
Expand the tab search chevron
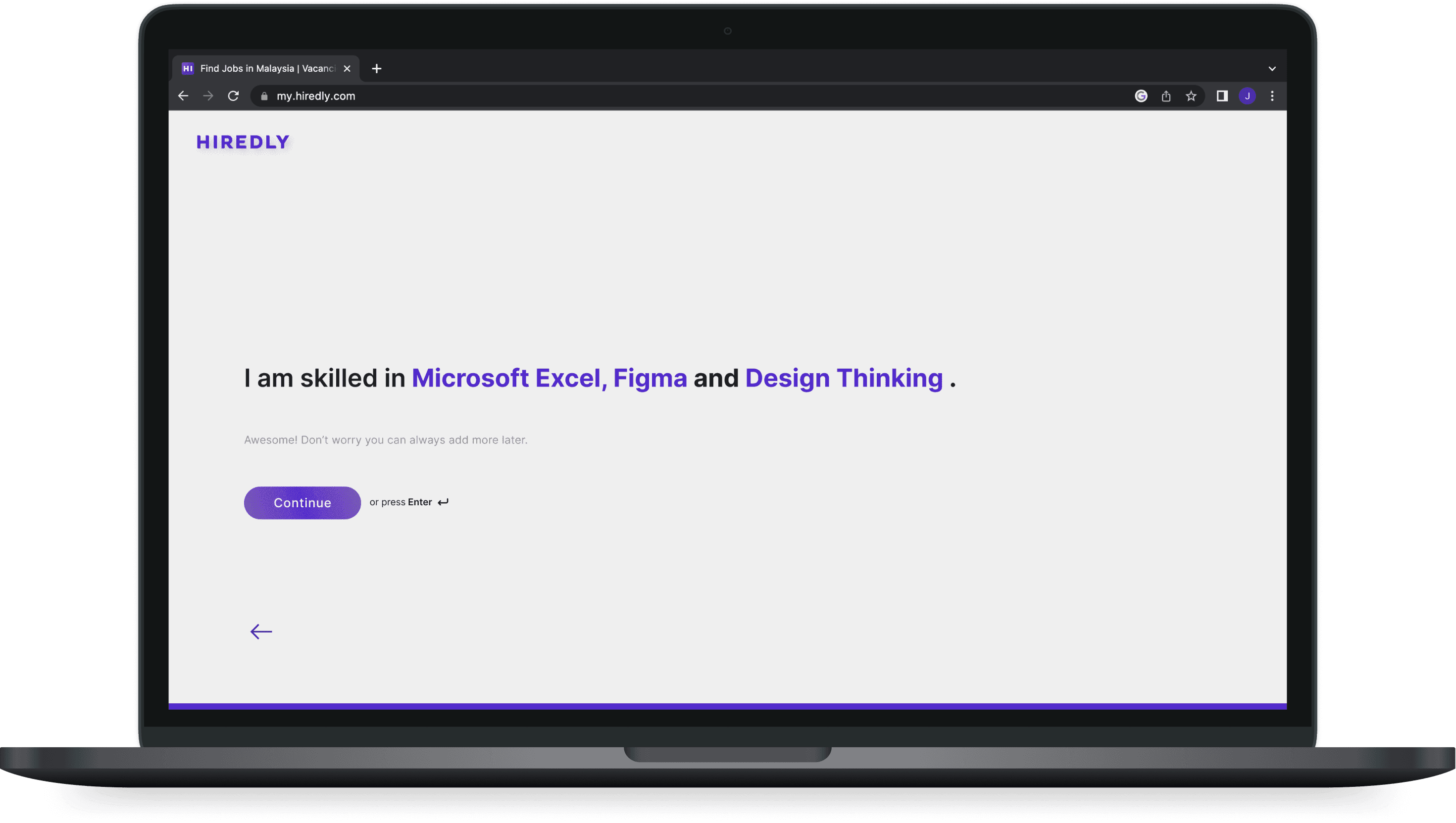pyautogui.click(x=1272, y=69)
